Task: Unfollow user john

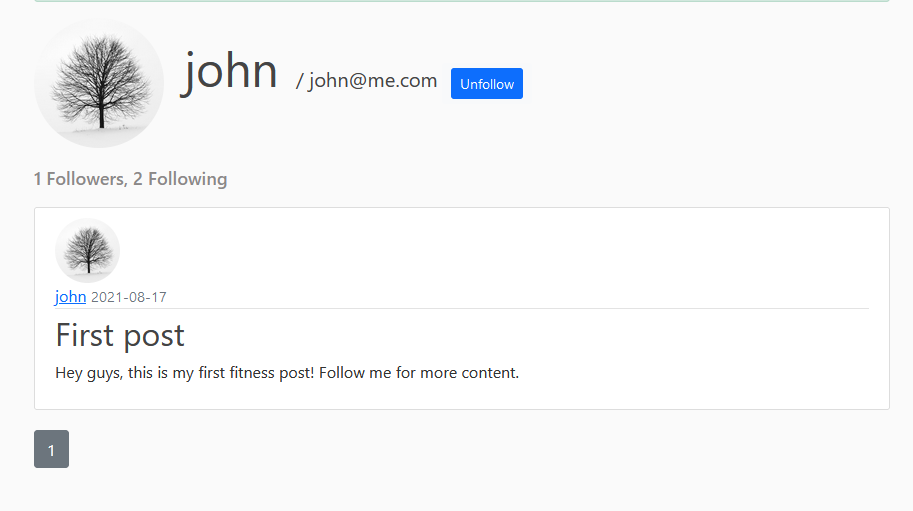Action: [x=487, y=84]
